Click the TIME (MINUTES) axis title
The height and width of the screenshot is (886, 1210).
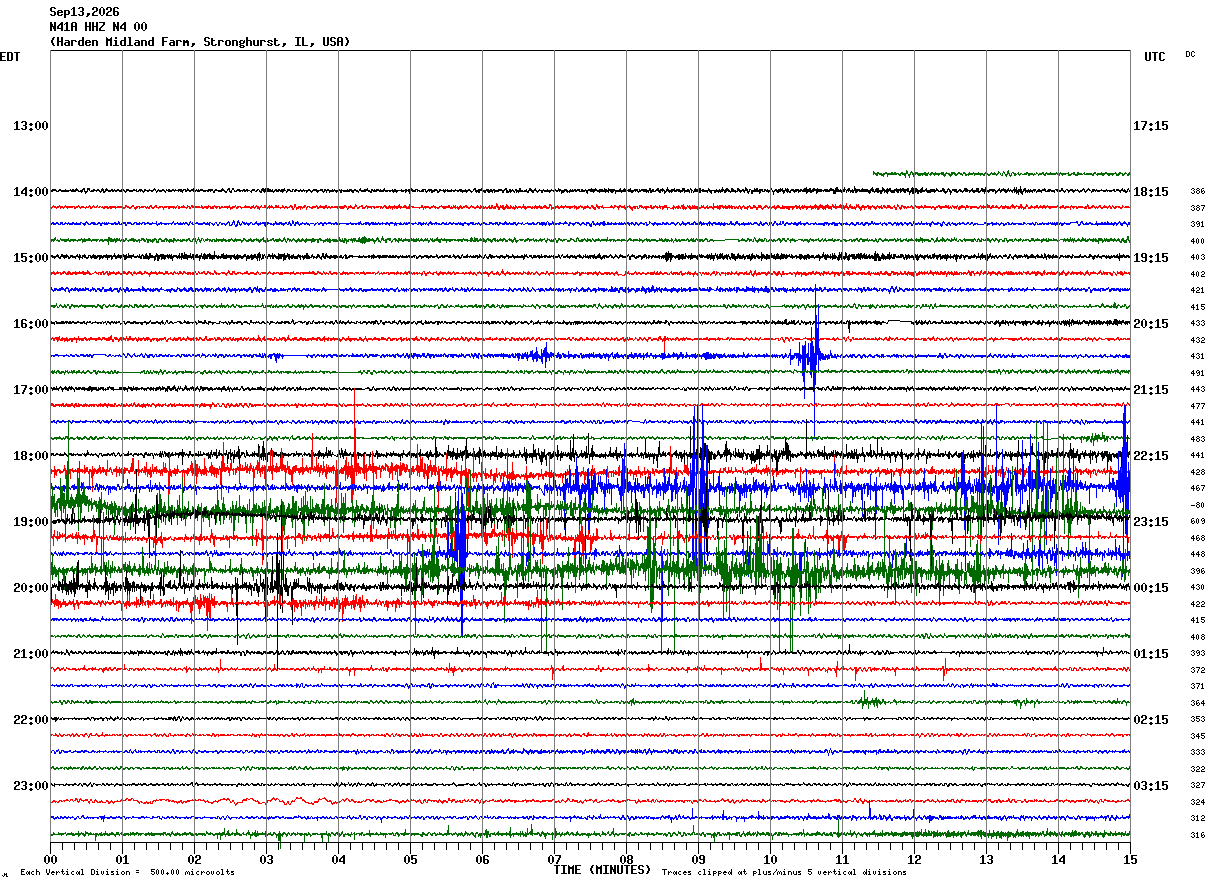point(602,870)
